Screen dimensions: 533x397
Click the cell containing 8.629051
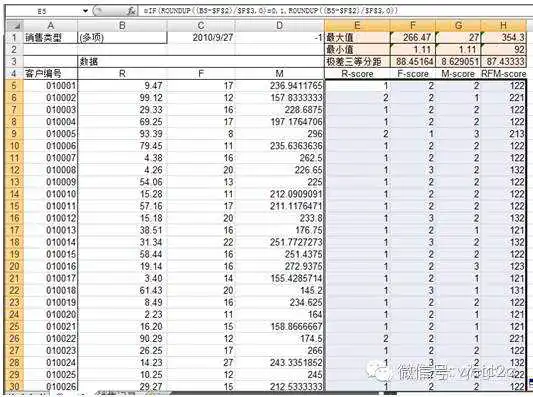(458, 62)
